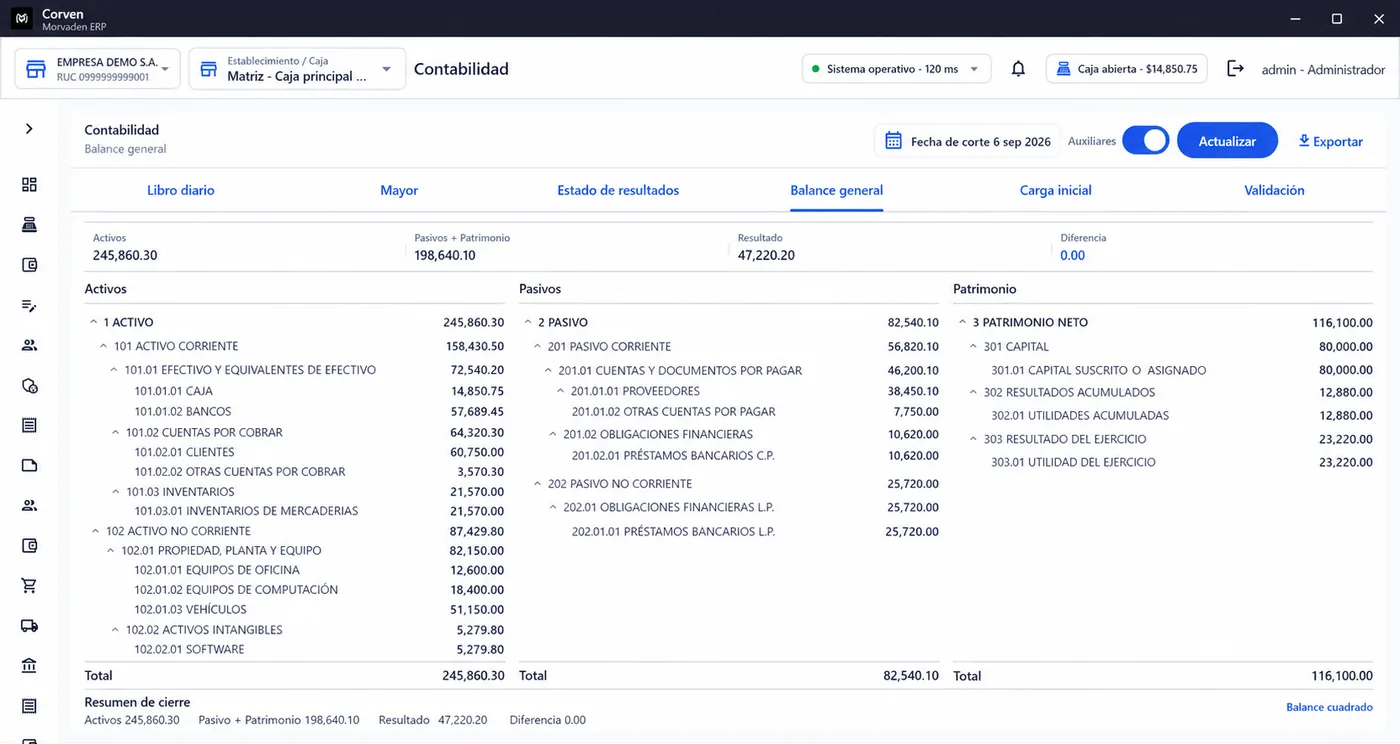Collapse the 201.01.01 PROVEEDORES node
1400x744 pixels.
coord(561,391)
